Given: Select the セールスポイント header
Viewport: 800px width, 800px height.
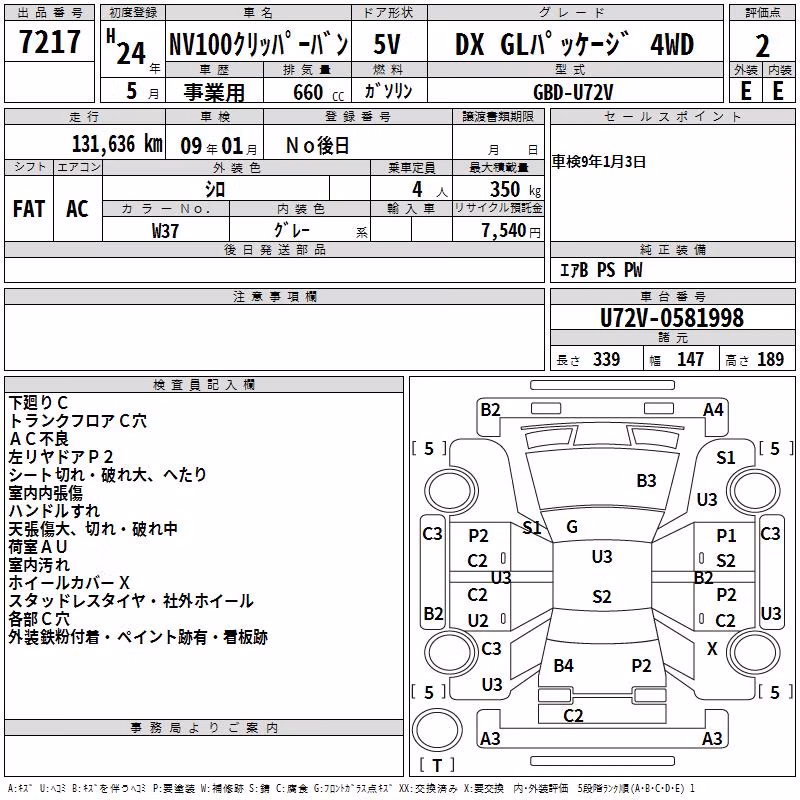Looking at the screenshot, I should [x=672, y=116].
